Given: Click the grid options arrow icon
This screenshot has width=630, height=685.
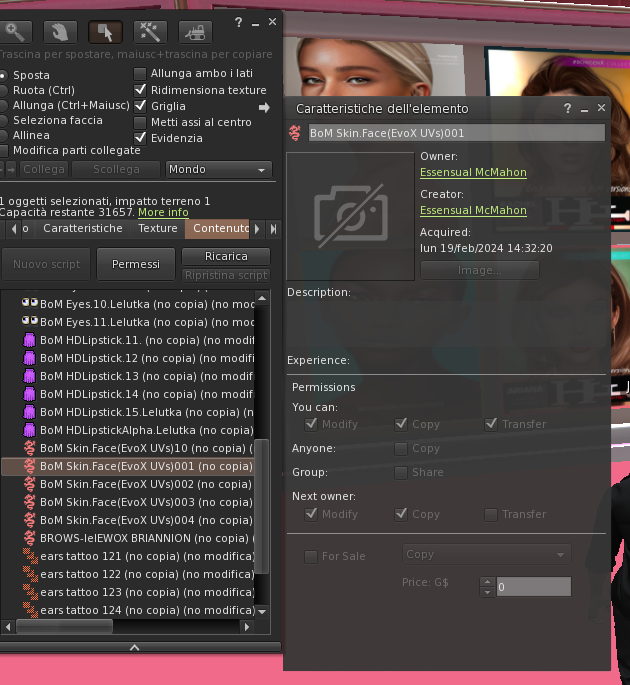Looking at the screenshot, I should pyautogui.click(x=264, y=107).
